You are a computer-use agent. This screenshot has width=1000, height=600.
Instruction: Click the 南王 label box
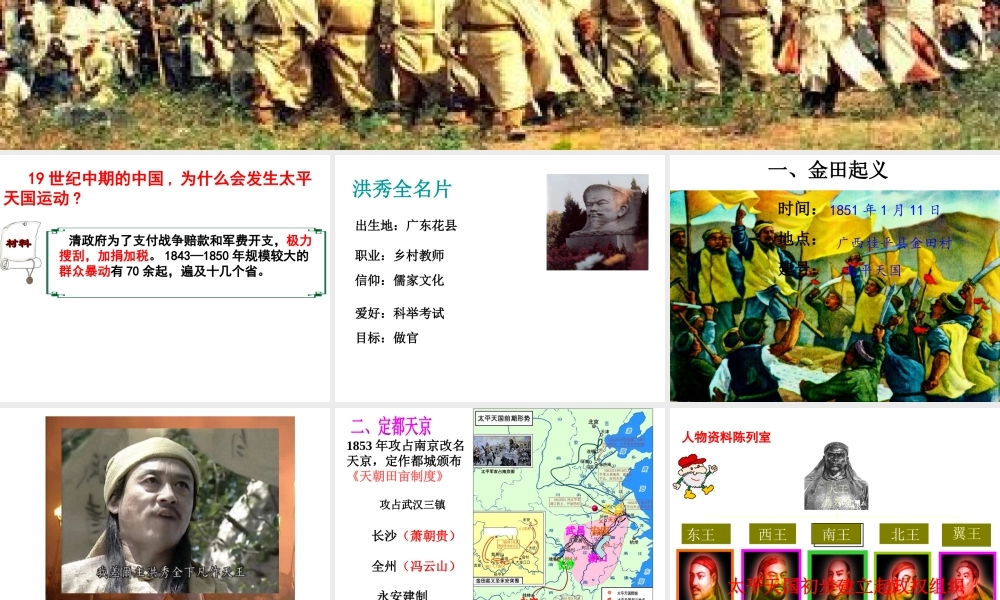click(837, 534)
